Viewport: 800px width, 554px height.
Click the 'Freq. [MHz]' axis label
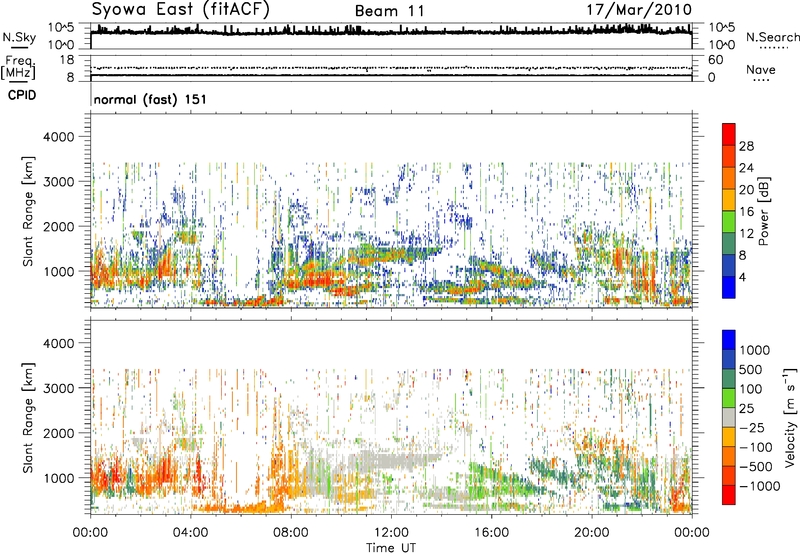[x=18, y=68]
